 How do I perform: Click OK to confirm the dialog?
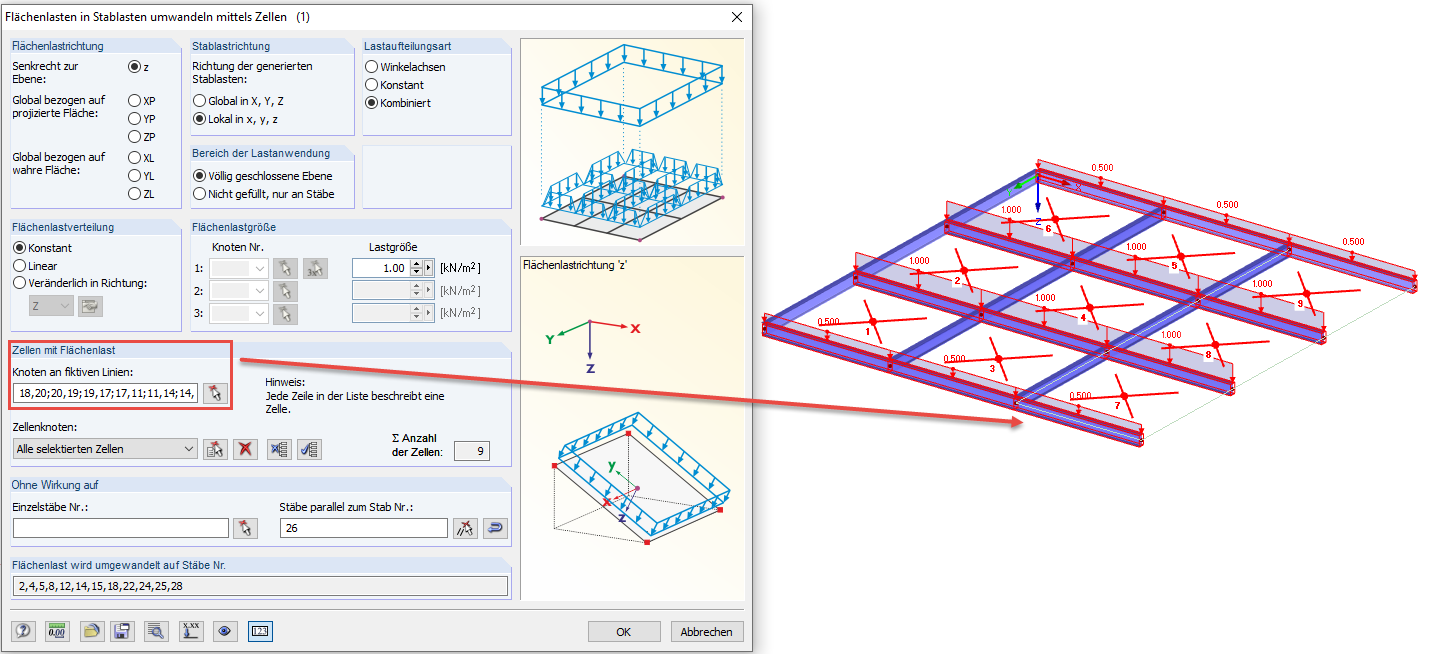624,632
